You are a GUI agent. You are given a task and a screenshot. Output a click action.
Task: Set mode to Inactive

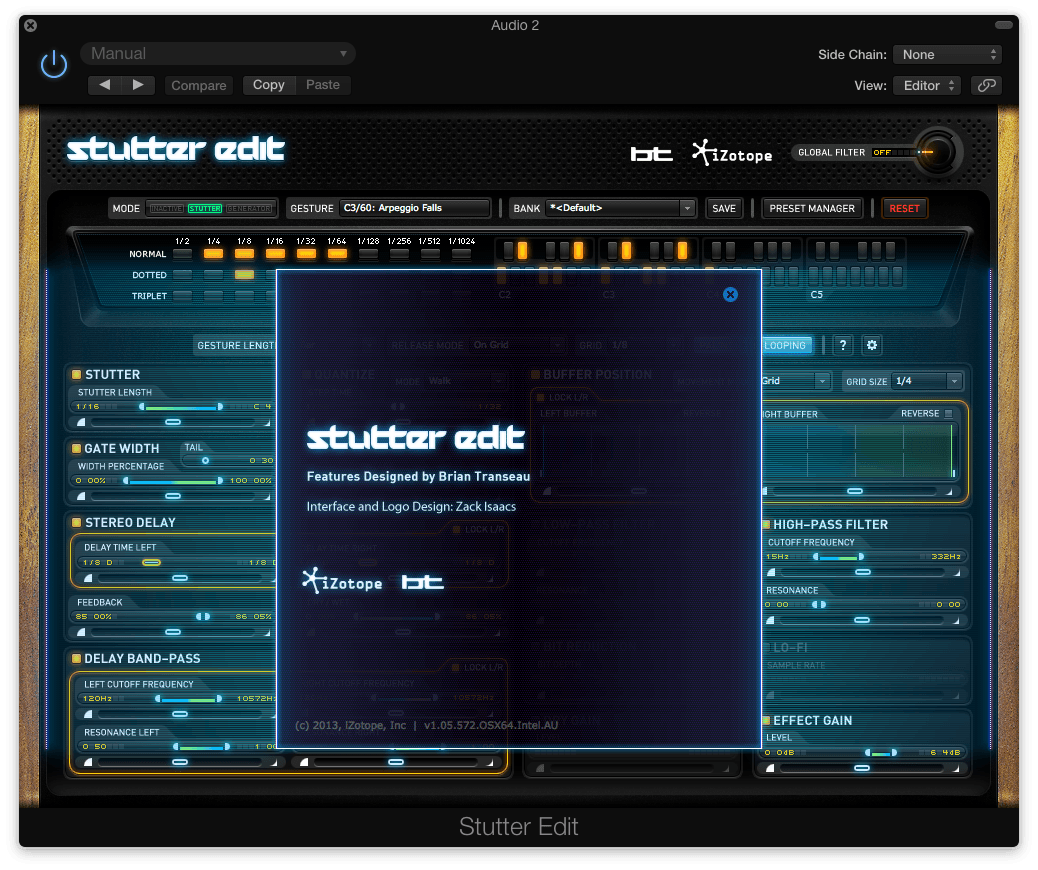[x=166, y=209]
